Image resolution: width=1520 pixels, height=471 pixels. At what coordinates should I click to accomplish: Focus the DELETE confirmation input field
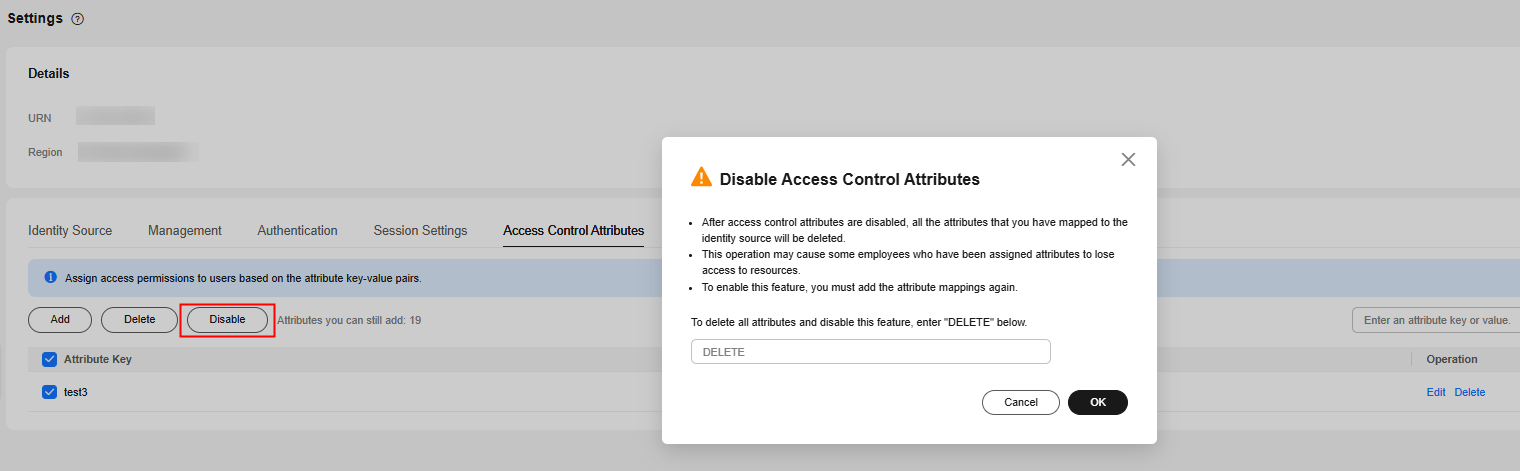[871, 352]
